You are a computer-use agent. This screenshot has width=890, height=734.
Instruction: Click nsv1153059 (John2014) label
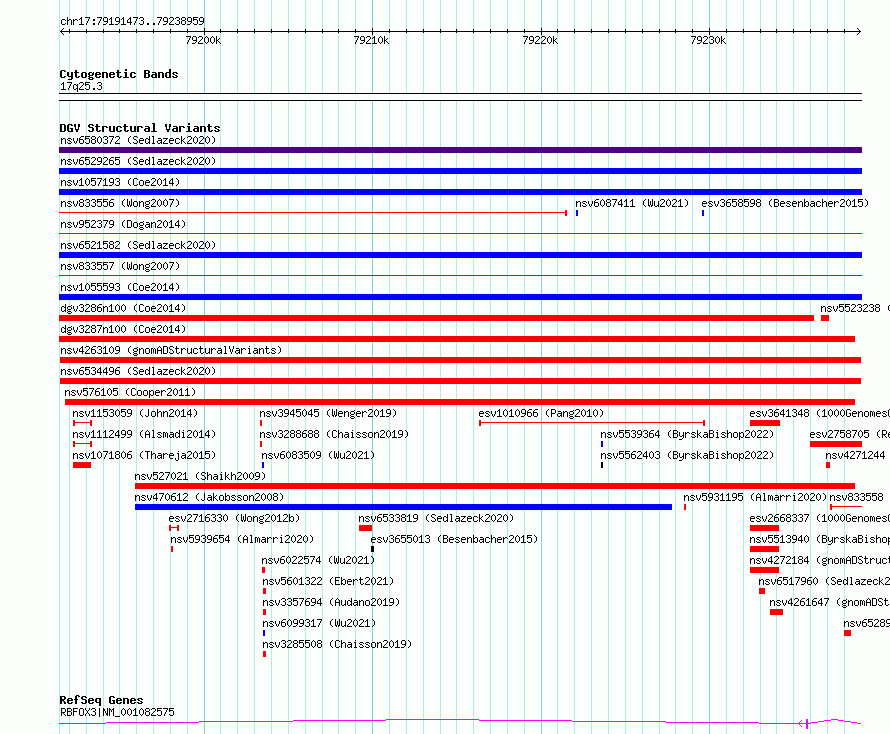click(x=135, y=413)
